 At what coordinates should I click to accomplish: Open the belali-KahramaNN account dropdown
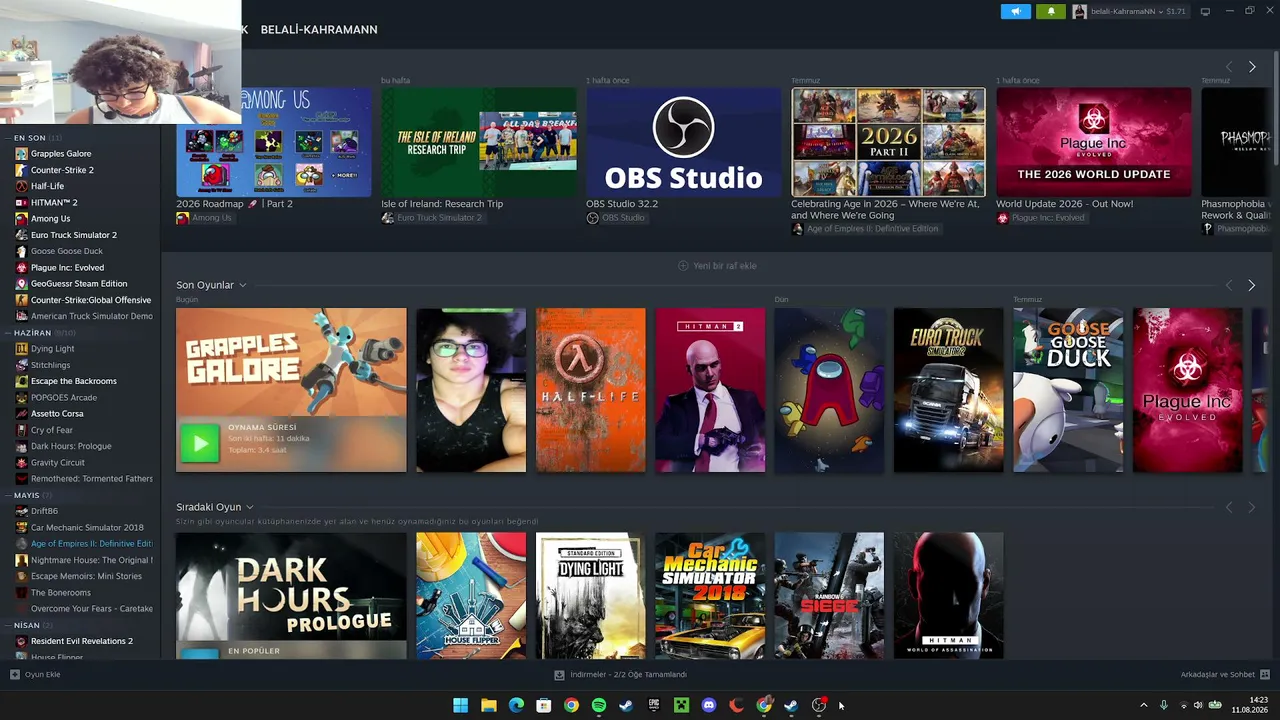(1130, 12)
